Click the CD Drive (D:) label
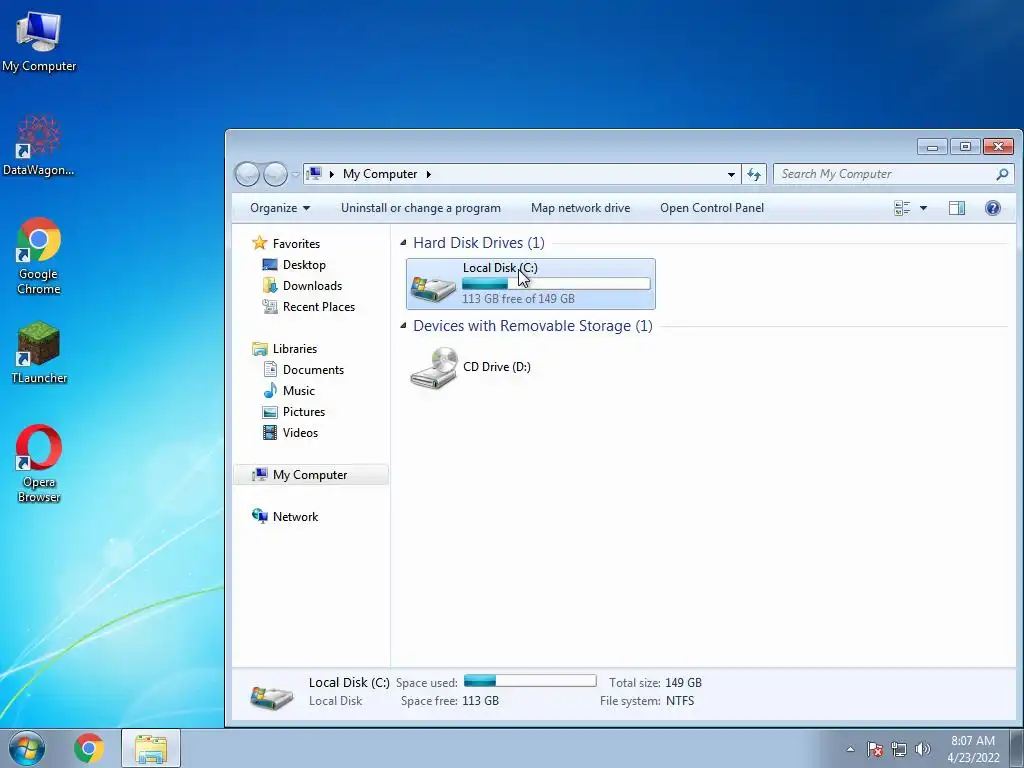 coord(496,366)
